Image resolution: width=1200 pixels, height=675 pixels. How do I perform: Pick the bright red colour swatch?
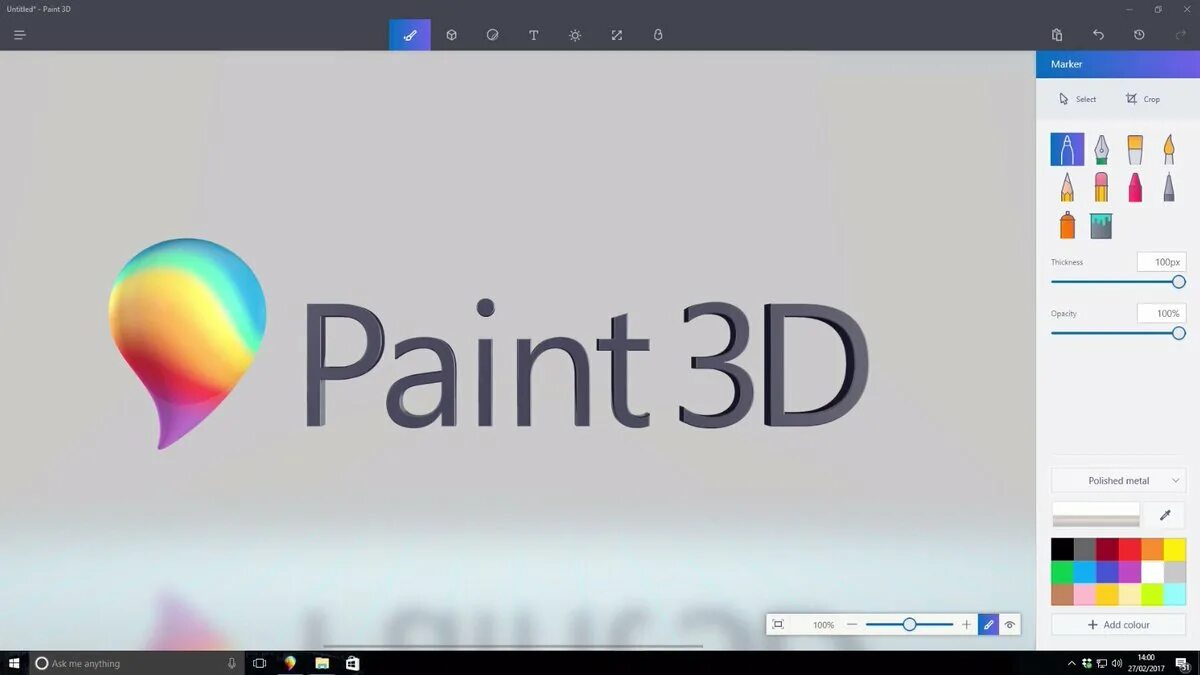coord(1130,549)
